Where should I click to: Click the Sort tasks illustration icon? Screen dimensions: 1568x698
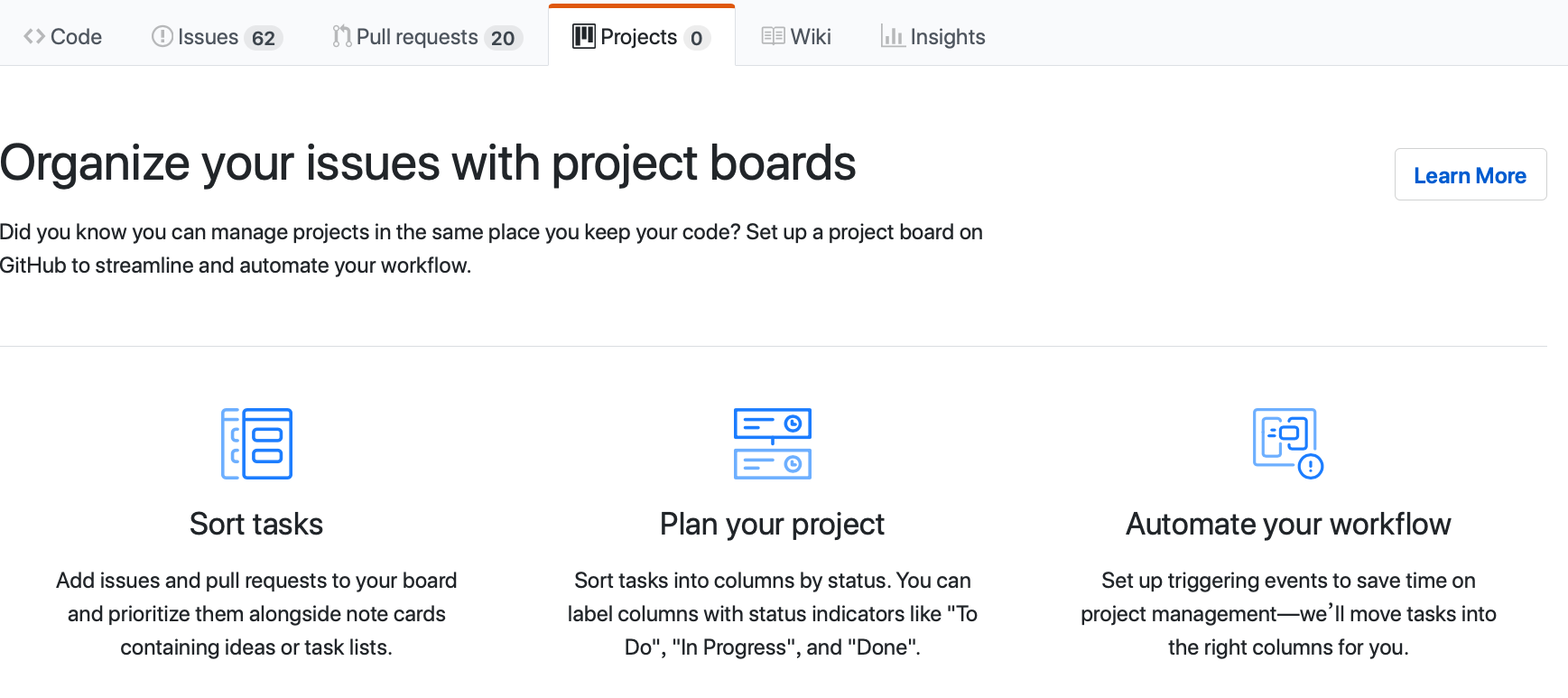click(x=257, y=443)
